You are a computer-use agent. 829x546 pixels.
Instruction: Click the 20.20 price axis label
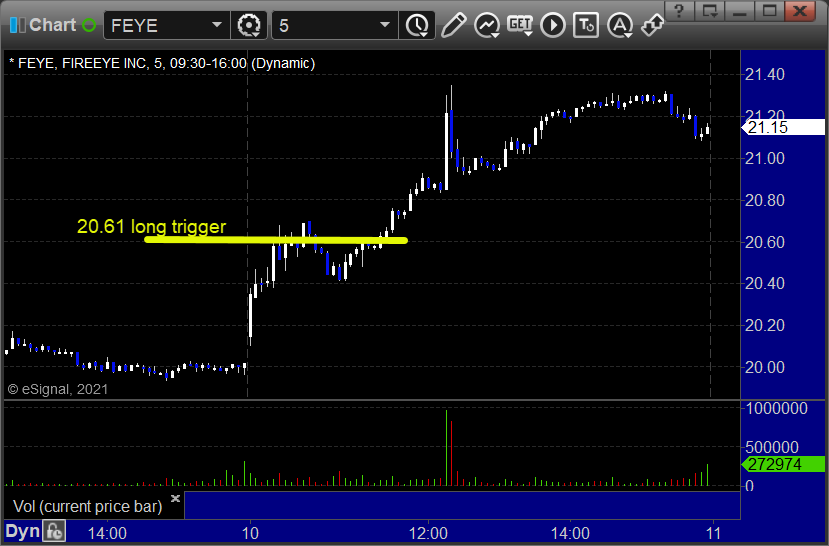click(764, 325)
